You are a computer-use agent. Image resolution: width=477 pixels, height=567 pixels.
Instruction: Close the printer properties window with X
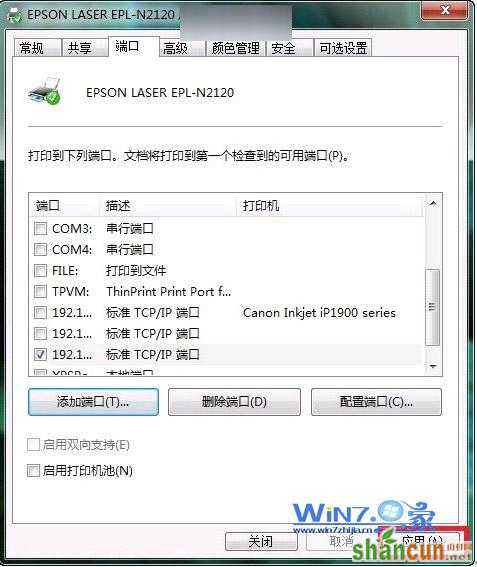[445, 10]
